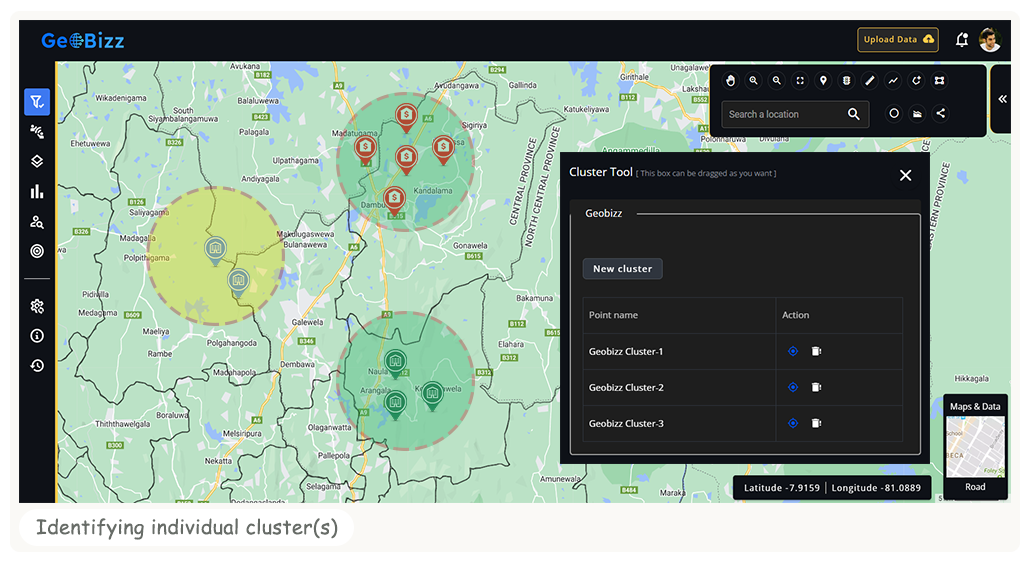The image size is (1031, 567).
Task: Click the Cluster Tool title
Action: tap(601, 172)
